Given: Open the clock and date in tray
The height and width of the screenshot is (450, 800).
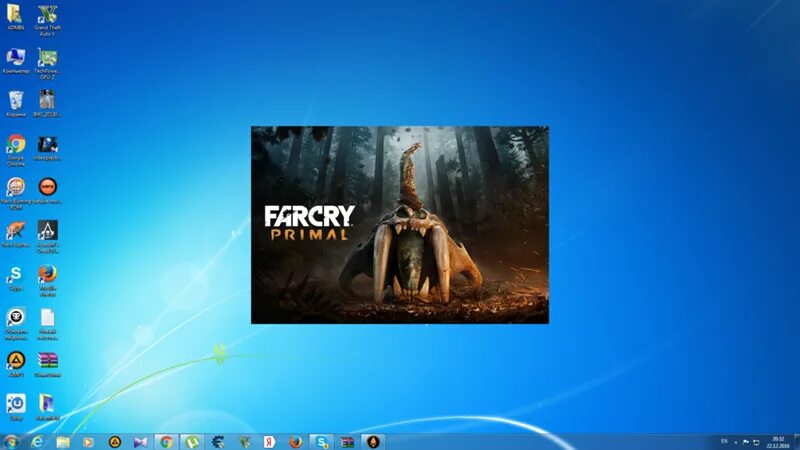Looking at the screenshot, I should (x=778, y=442).
